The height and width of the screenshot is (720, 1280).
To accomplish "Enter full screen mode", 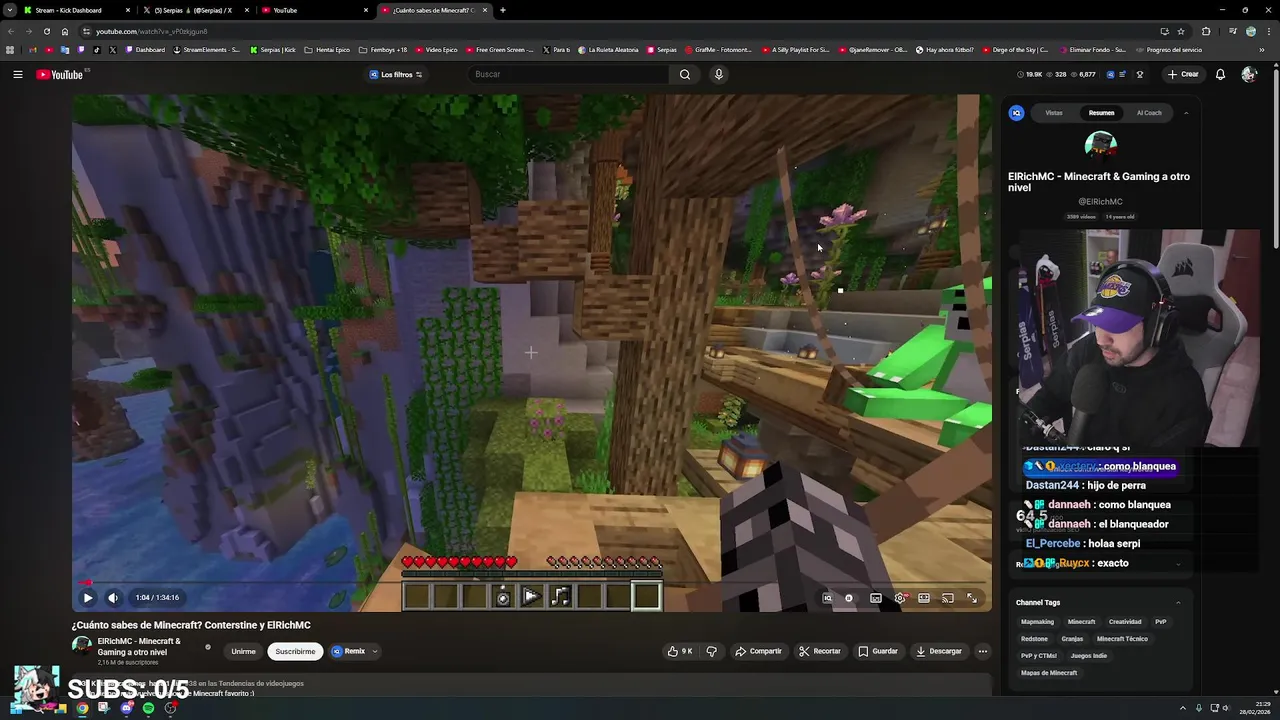I will [x=972, y=598].
